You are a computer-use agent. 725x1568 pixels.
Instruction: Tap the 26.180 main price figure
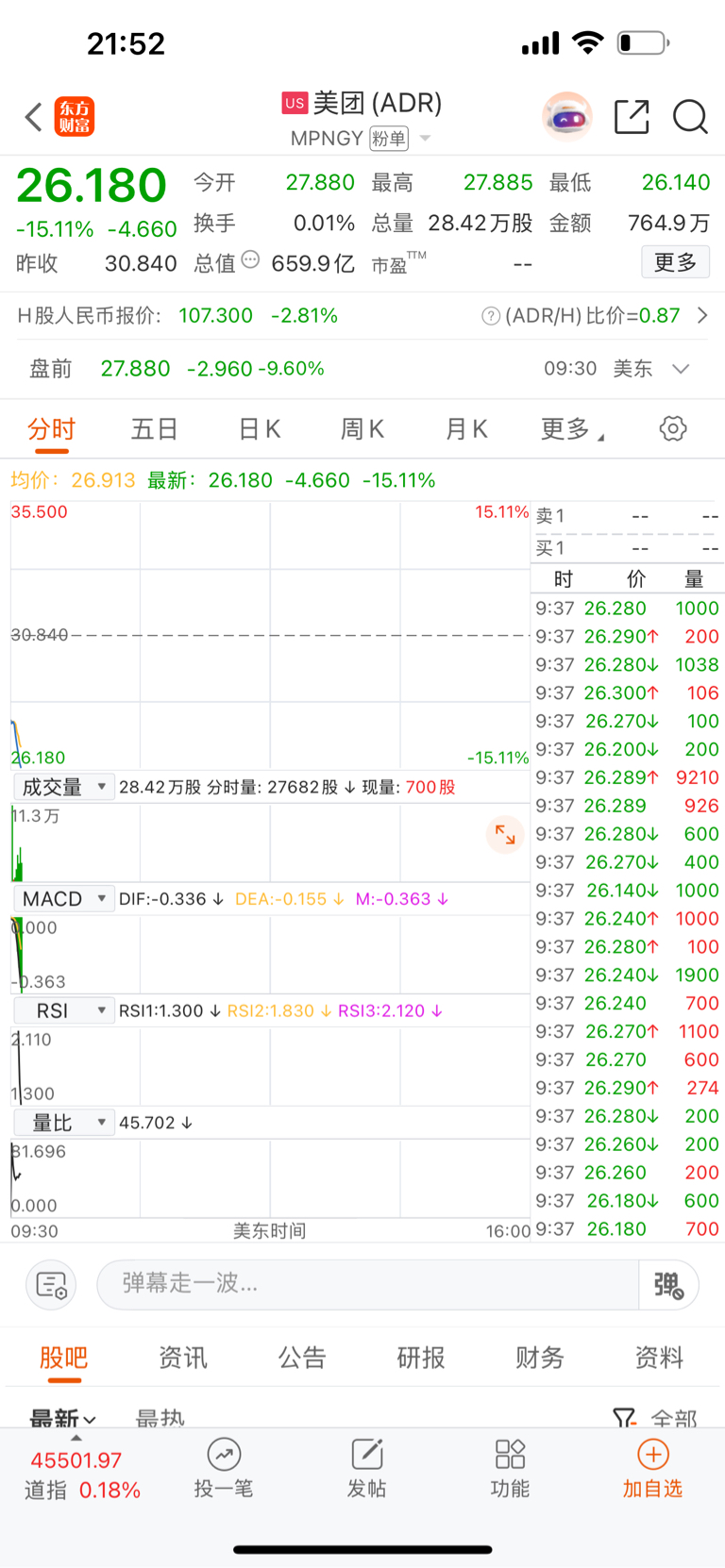[x=92, y=185]
